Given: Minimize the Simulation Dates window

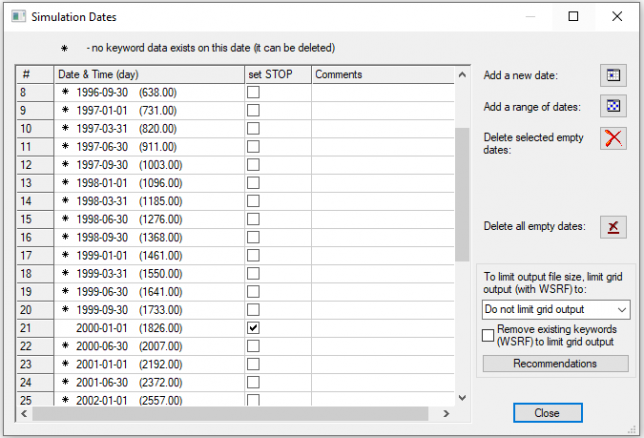Looking at the screenshot, I should pyautogui.click(x=528, y=17).
